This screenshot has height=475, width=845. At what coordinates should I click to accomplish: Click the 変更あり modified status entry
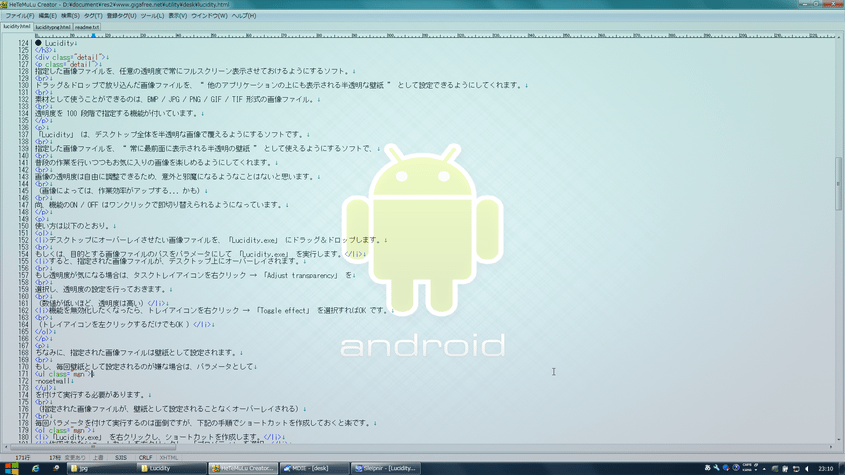(75, 457)
